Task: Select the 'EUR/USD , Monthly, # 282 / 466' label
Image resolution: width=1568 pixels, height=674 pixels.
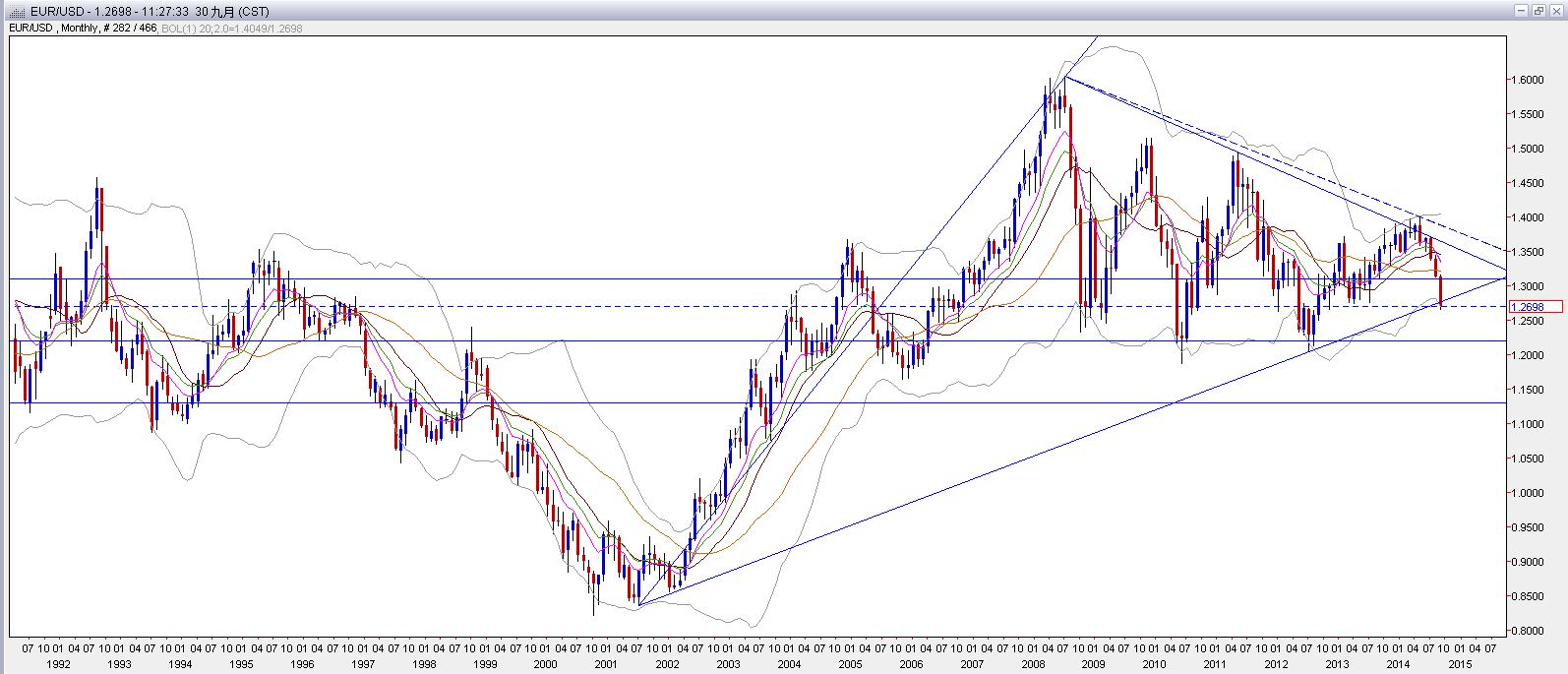Action: (x=83, y=29)
